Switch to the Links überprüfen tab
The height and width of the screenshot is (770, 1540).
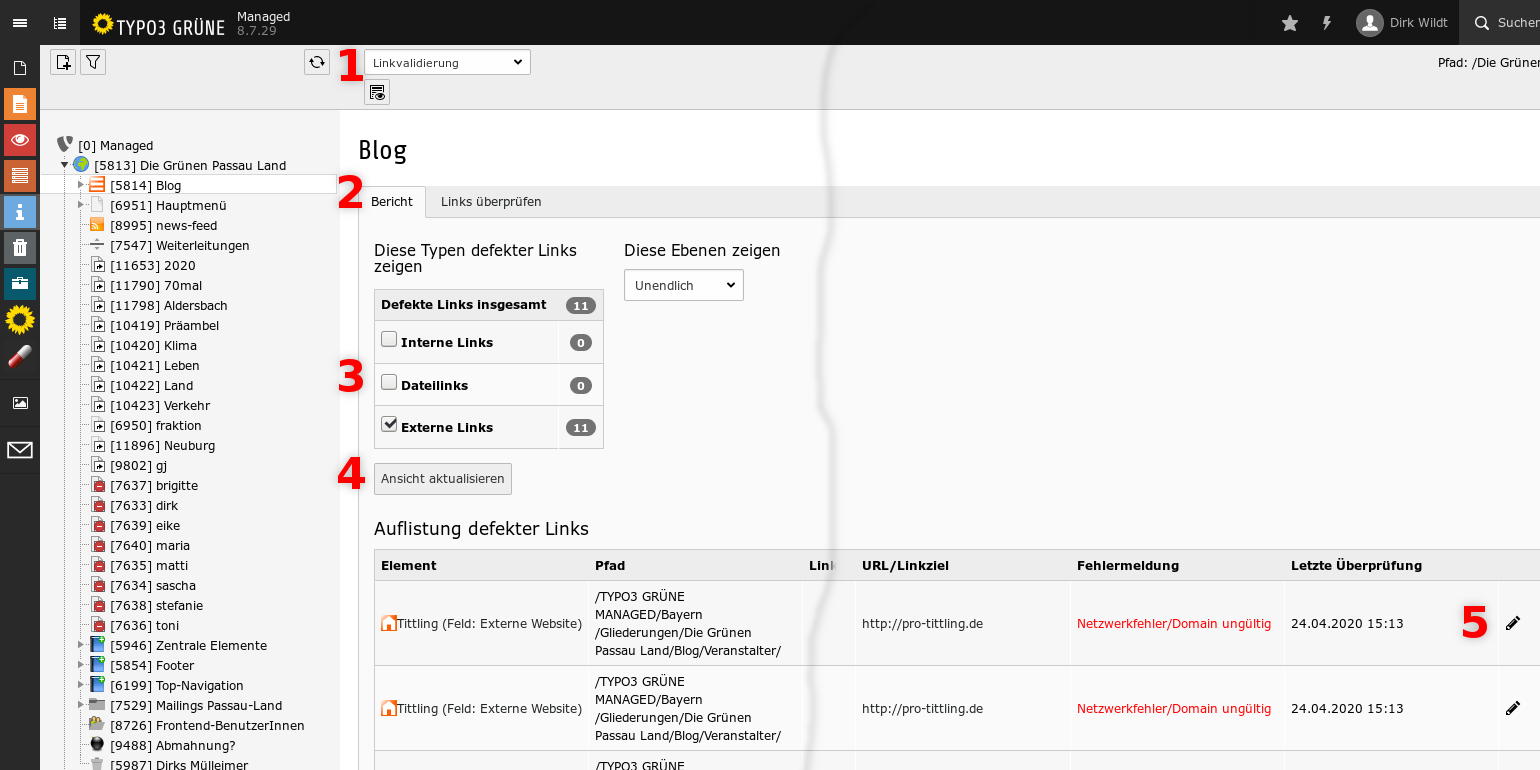(x=491, y=202)
